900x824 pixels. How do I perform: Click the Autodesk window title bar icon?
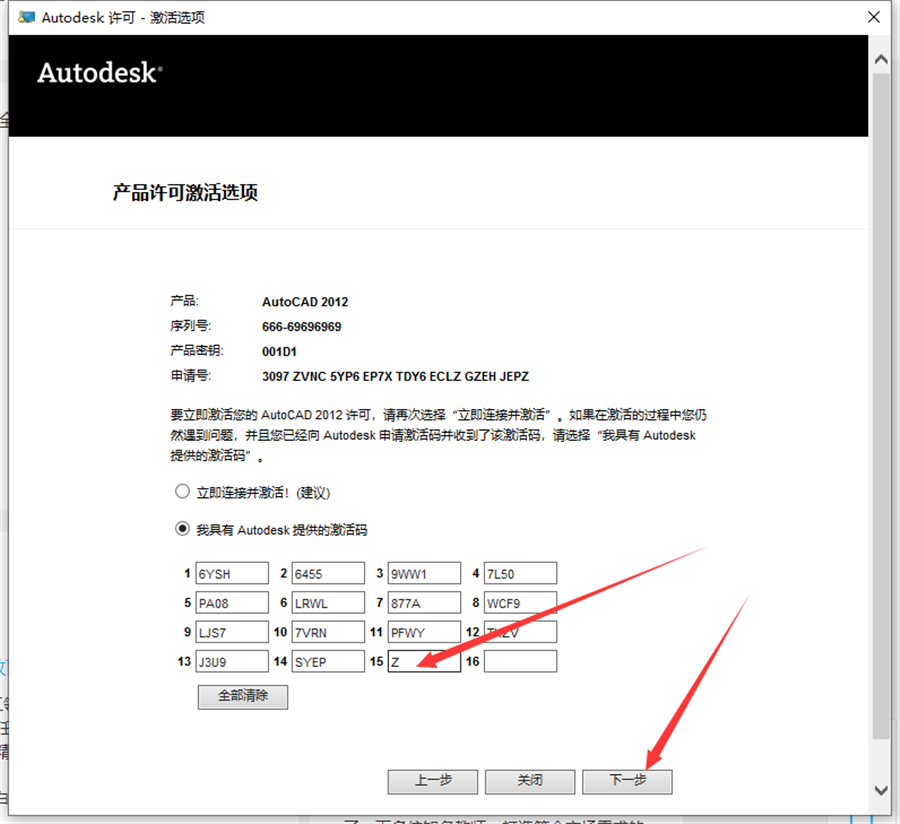(26, 17)
